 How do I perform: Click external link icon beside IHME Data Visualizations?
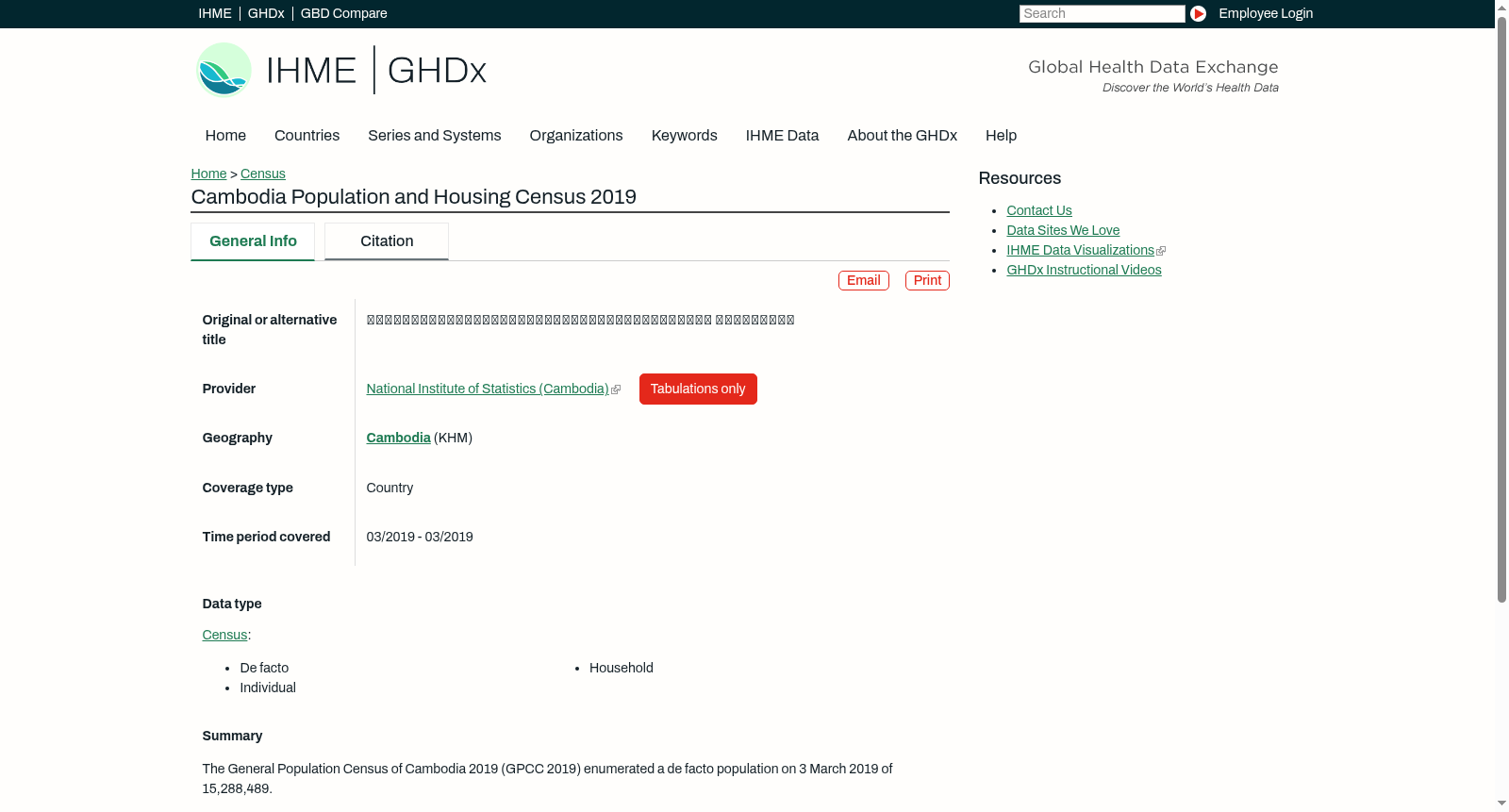click(1161, 251)
